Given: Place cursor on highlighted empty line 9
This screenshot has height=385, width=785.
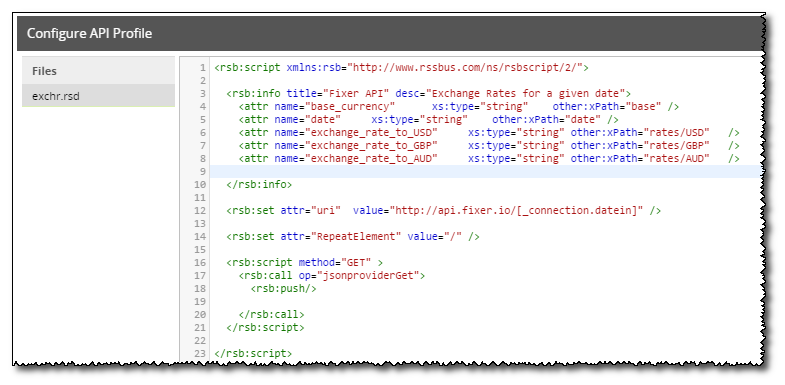Looking at the screenshot, I should tap(486, 171).
